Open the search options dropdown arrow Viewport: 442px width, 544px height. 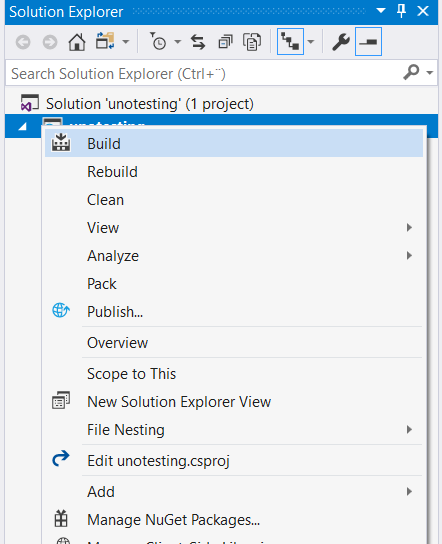pyautogui.click(x=430, y=73)
